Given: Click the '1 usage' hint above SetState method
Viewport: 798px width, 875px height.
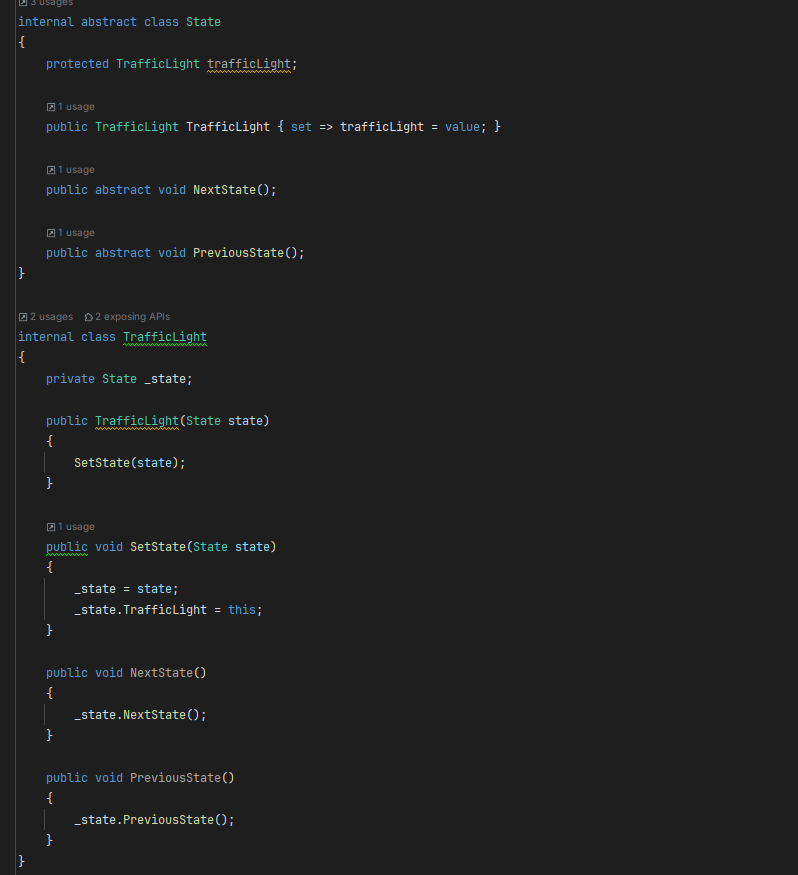Looking at the screenshot, I should tap(76, 527).
